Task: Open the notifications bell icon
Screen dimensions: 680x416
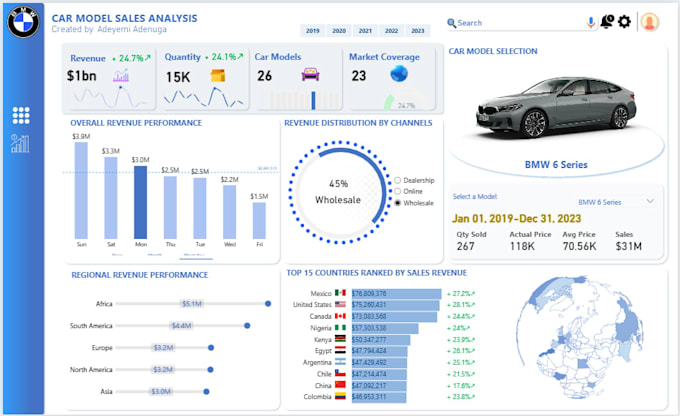Action: [x=607, y=21]
